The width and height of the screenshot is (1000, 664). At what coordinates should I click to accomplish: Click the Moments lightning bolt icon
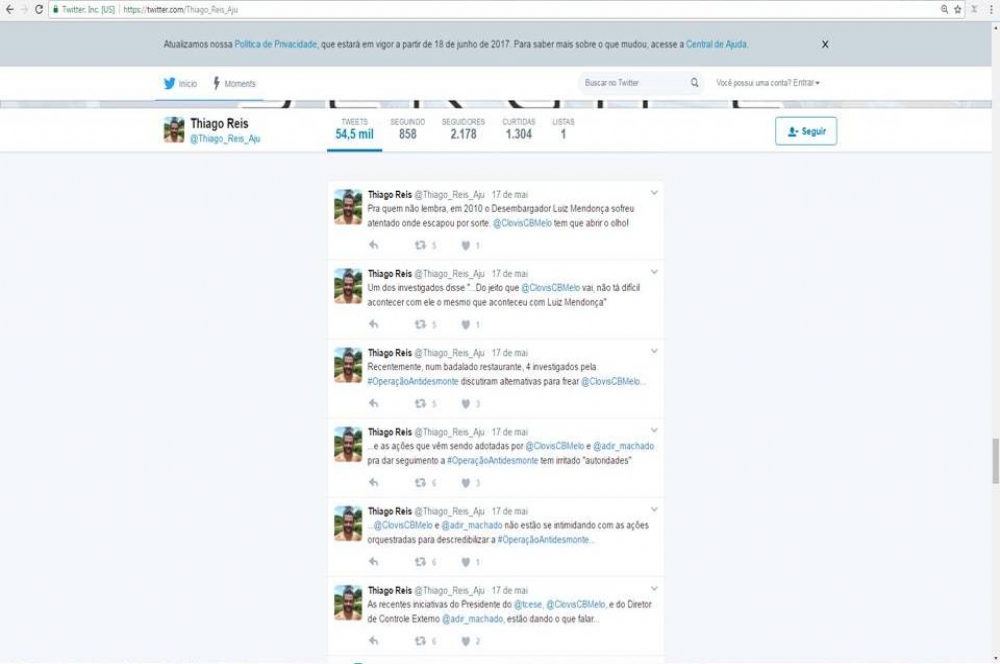217,83
